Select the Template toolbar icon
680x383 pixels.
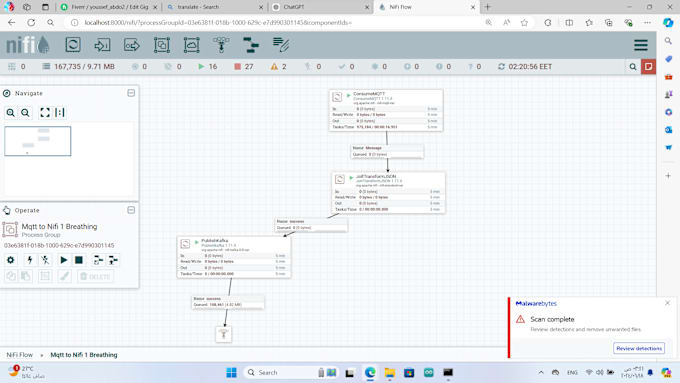coord(251,45)
